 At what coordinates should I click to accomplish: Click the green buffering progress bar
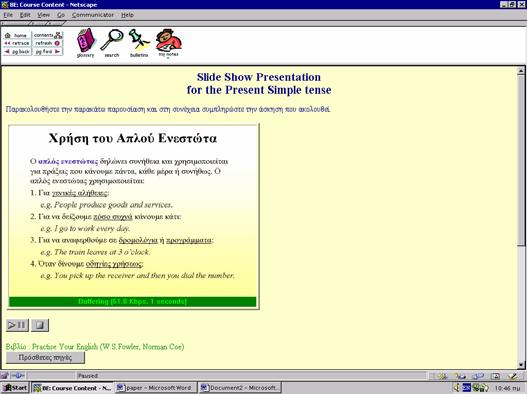(x=132, y=302)
